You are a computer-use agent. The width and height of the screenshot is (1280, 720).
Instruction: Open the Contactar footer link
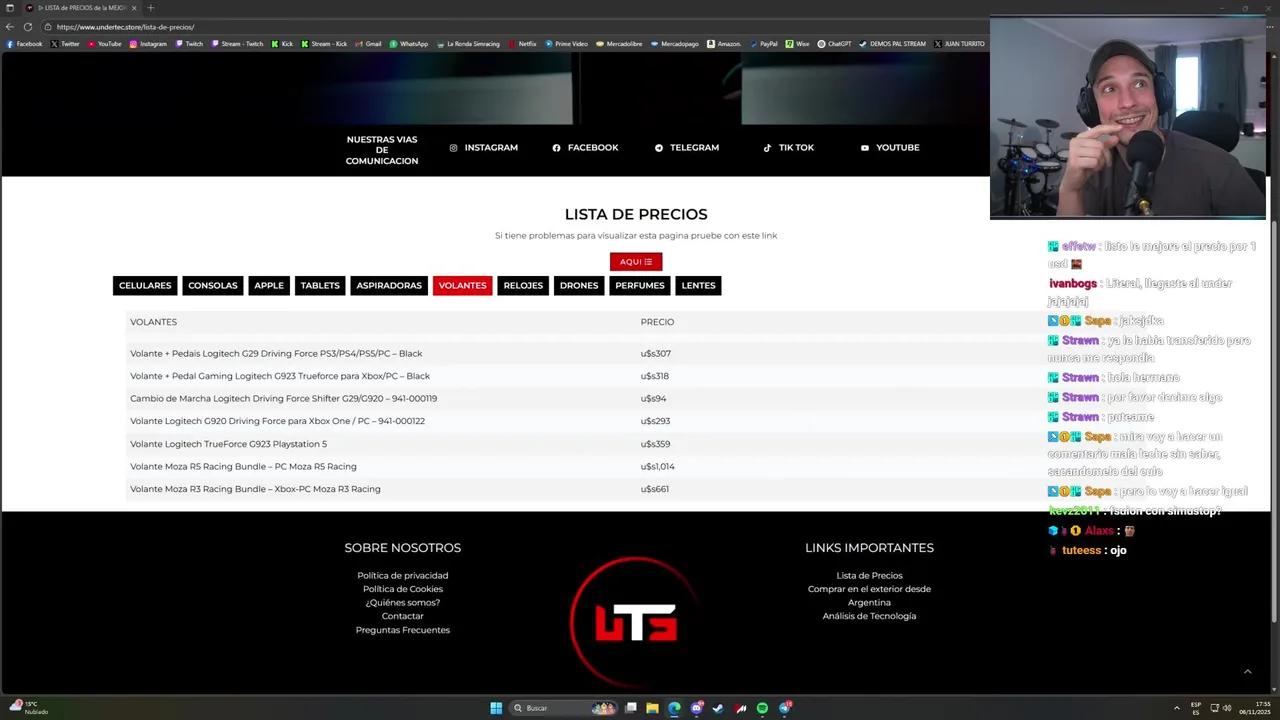[403, 616]
